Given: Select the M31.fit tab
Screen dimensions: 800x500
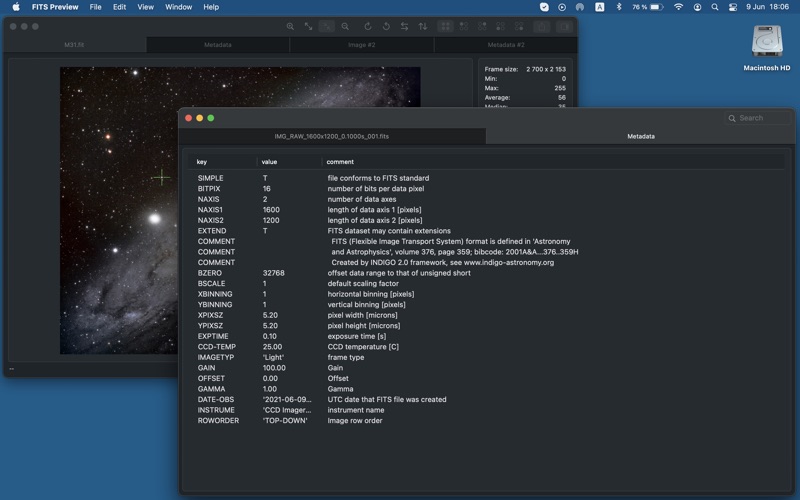Looking at the screenshot, I should pyautogui.click(x=75, y=45).
